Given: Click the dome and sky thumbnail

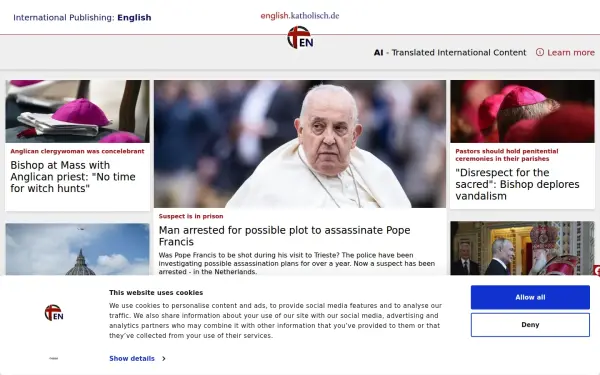Looking at the screenshot, I should [77, 249].
